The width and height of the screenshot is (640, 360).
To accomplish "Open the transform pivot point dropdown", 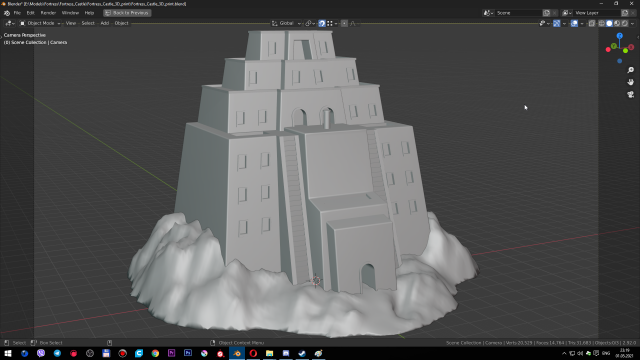I will pos(310,24).
